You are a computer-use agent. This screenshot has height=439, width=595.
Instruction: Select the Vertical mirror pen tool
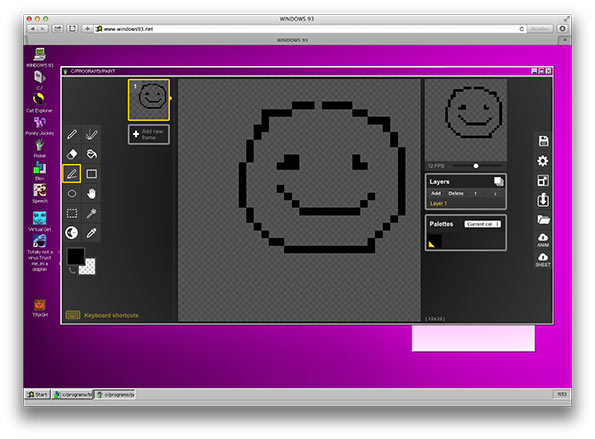tap(91, 134)
